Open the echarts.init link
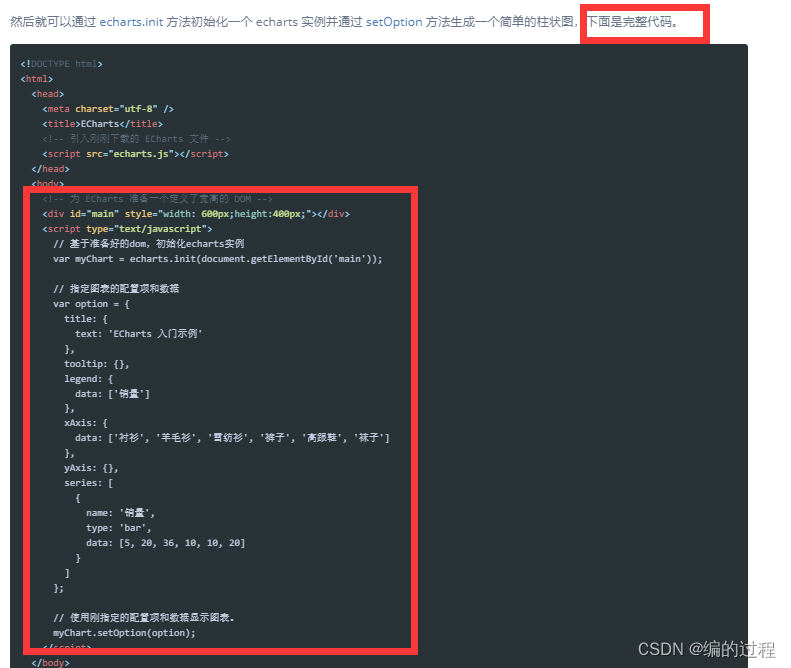 131,22
